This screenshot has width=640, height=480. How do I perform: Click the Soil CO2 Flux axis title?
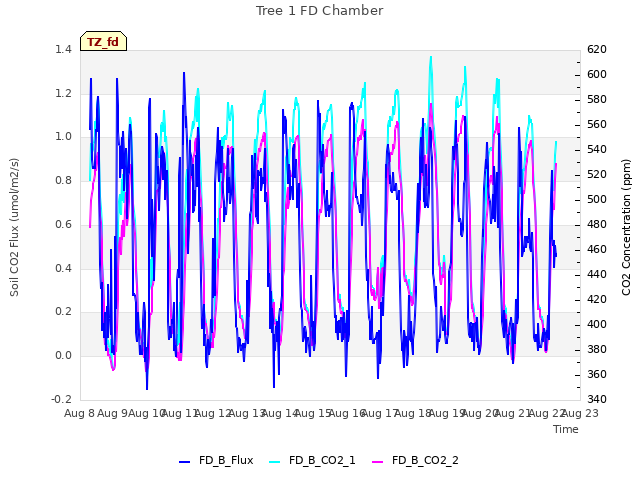point(14,227)
